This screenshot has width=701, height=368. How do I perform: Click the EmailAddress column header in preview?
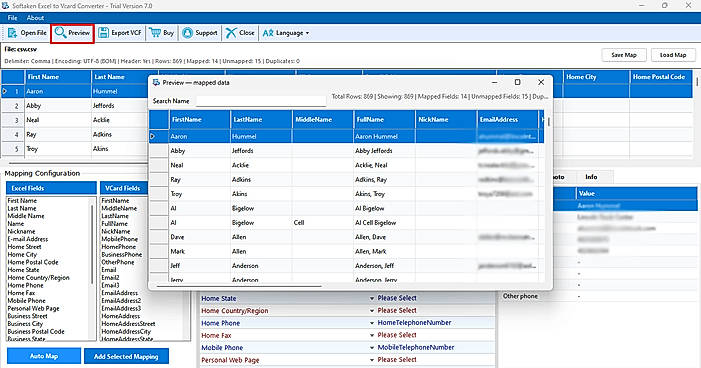(507, 119)
